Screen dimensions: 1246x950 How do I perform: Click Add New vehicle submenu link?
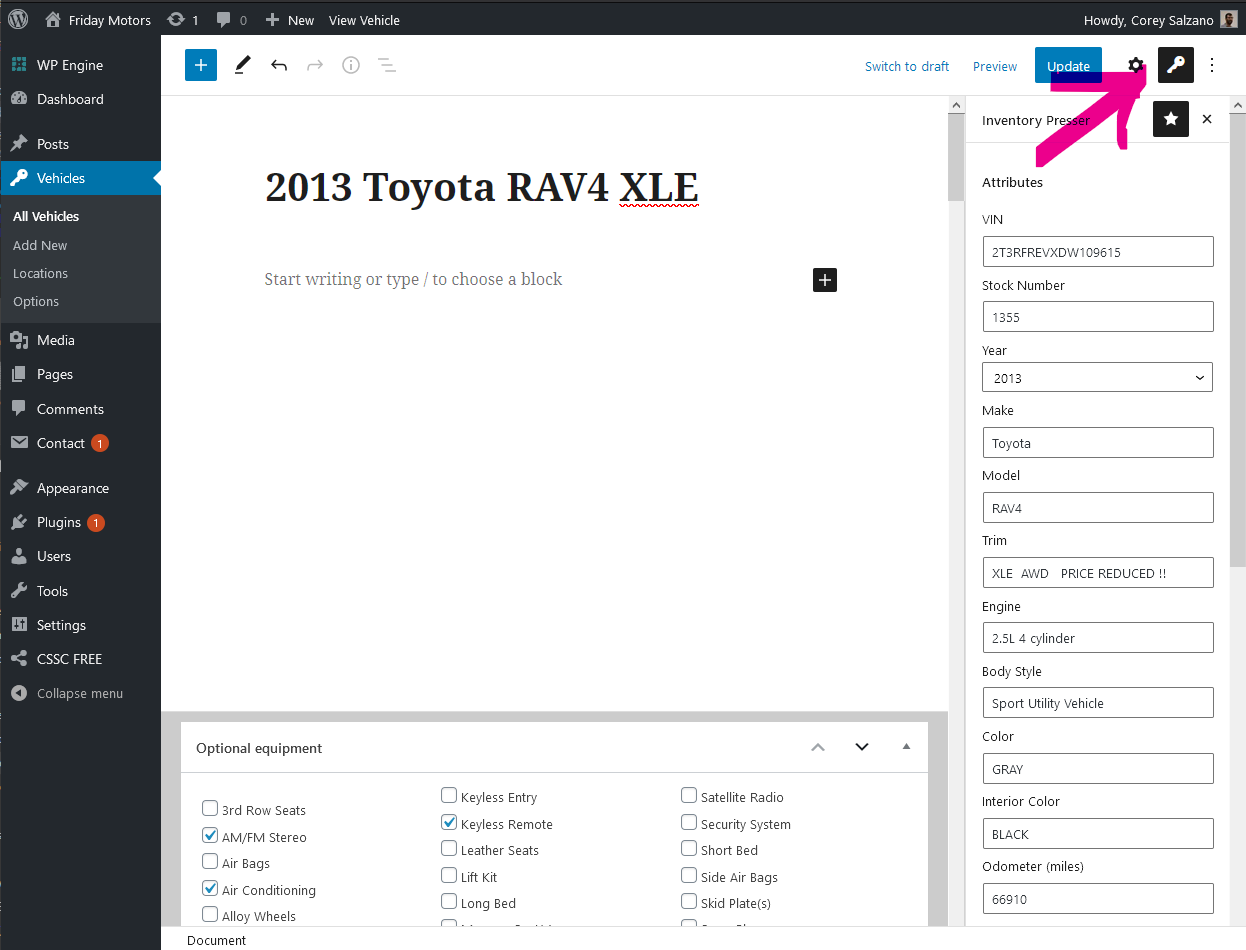tap(40, 245)
